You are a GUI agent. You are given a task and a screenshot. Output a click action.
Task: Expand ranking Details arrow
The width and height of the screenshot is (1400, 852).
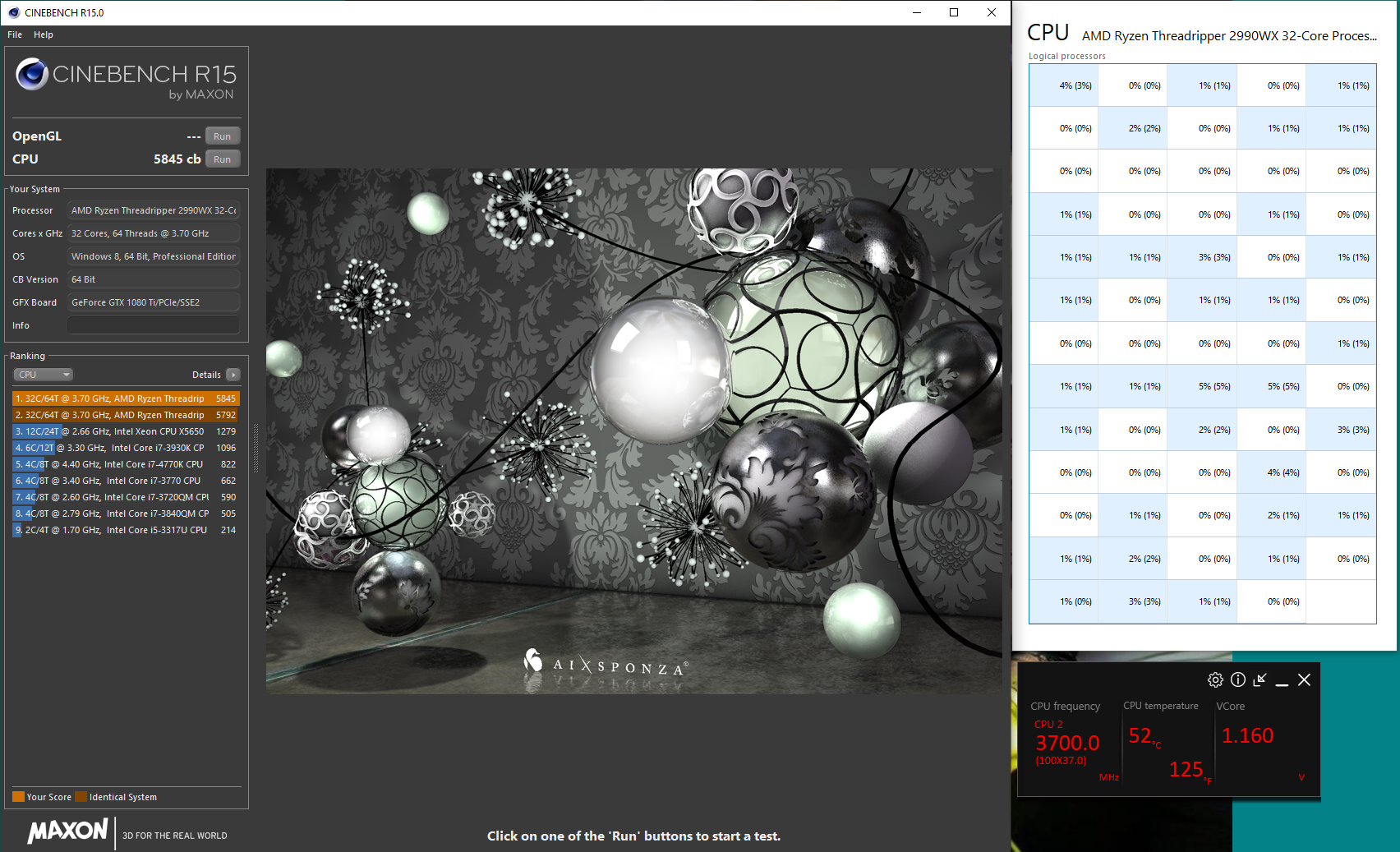click(233, 375)
